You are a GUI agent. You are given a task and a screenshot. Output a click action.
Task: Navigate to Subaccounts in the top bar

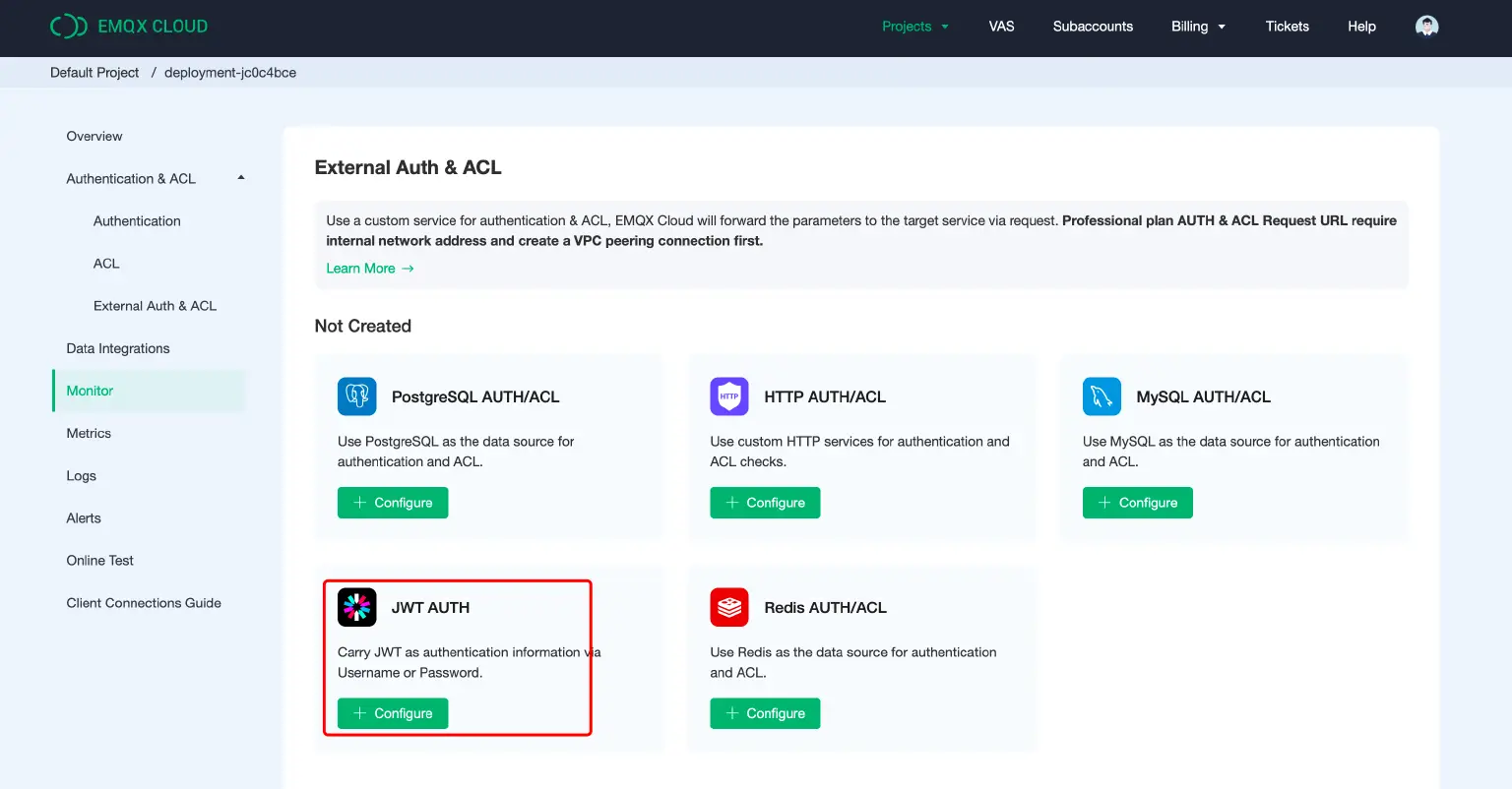point(1093,27)
